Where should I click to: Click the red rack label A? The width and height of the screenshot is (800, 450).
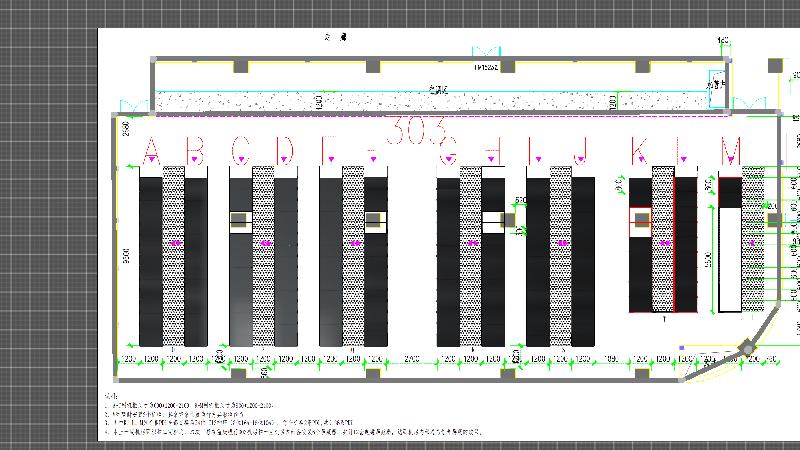pyautogui.click(x=152, y=152)
